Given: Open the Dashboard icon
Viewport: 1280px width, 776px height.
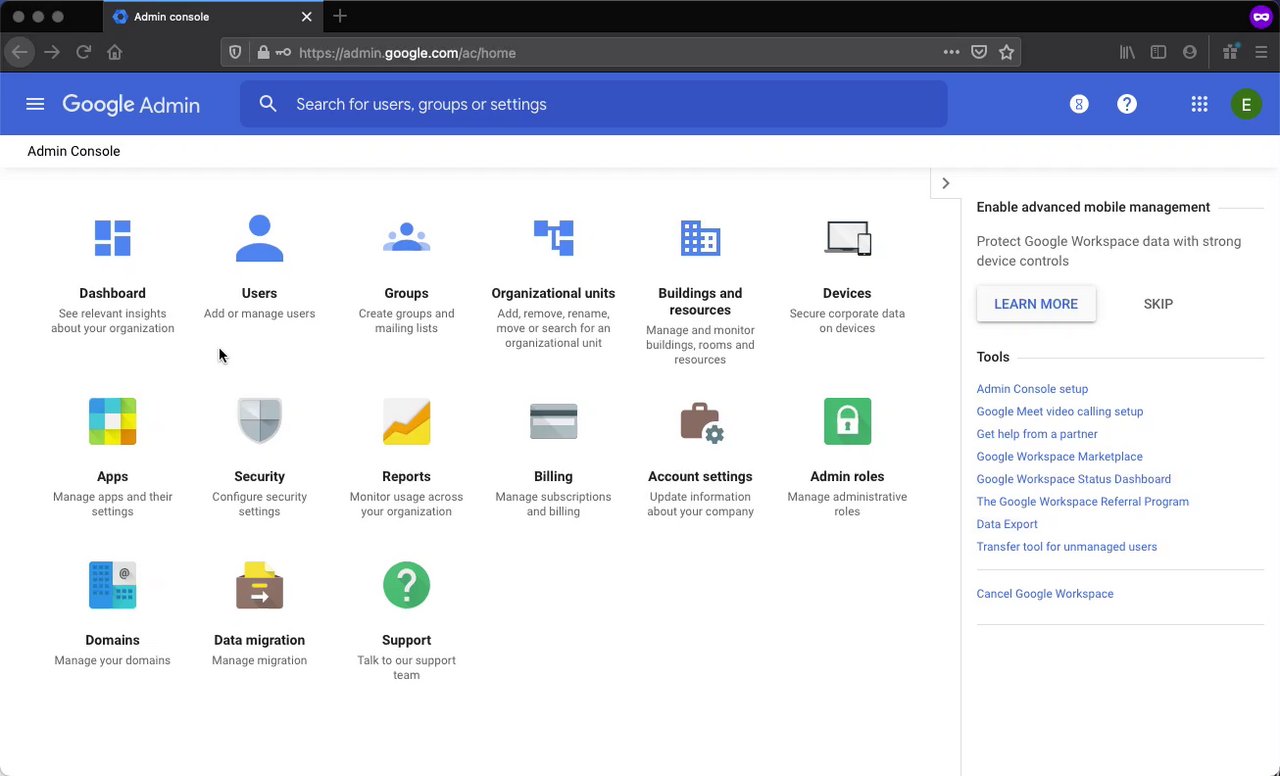Looking at the screenshot, I should click(112, 239).
